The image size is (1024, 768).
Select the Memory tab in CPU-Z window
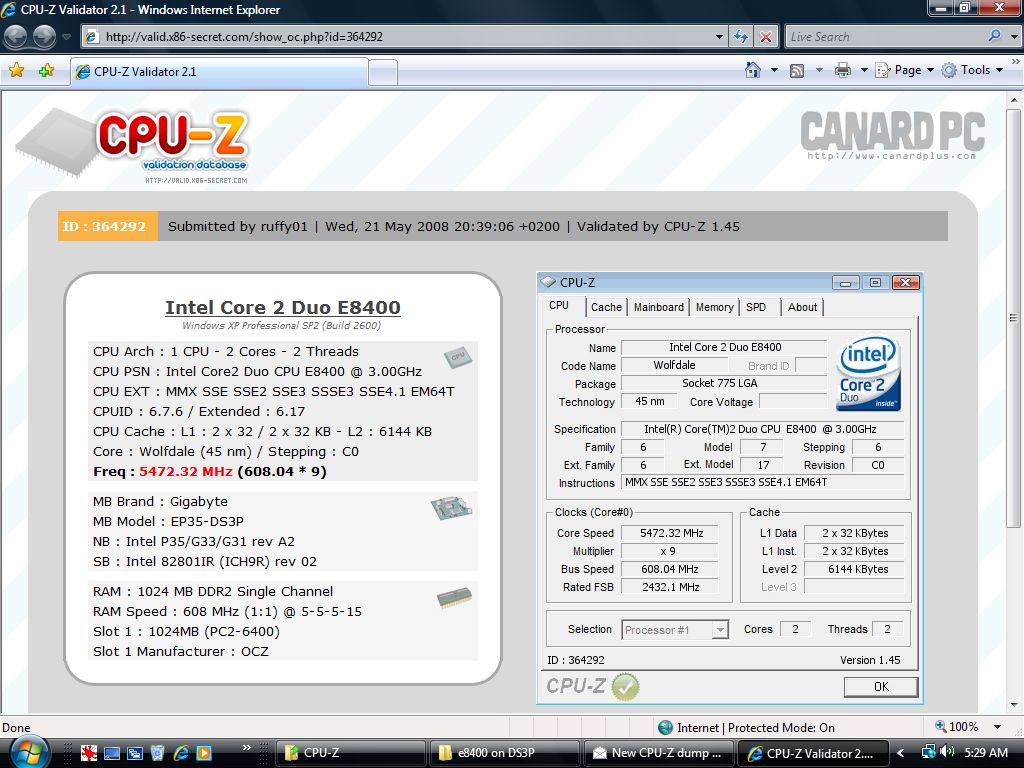714,307
